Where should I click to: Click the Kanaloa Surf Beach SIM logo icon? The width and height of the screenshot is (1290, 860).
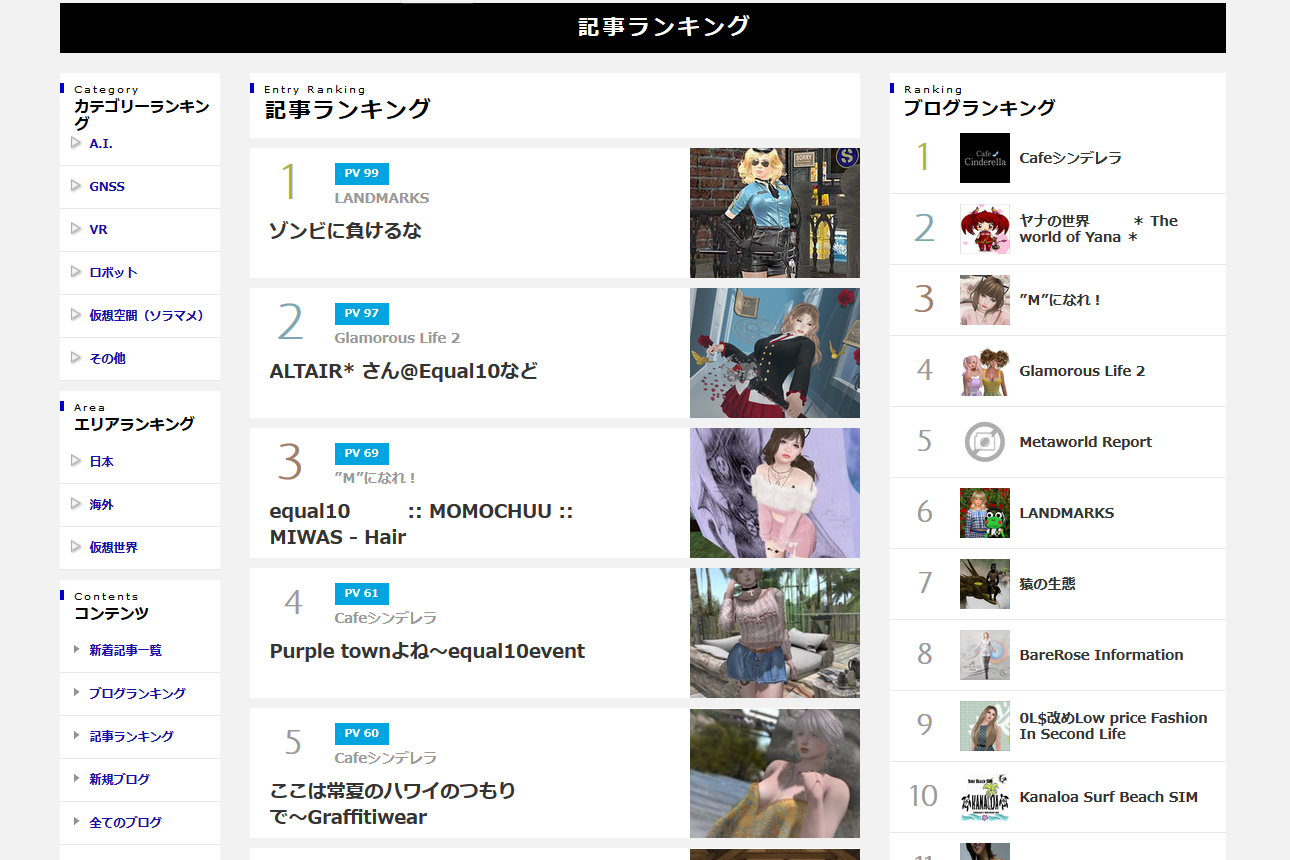984,797
